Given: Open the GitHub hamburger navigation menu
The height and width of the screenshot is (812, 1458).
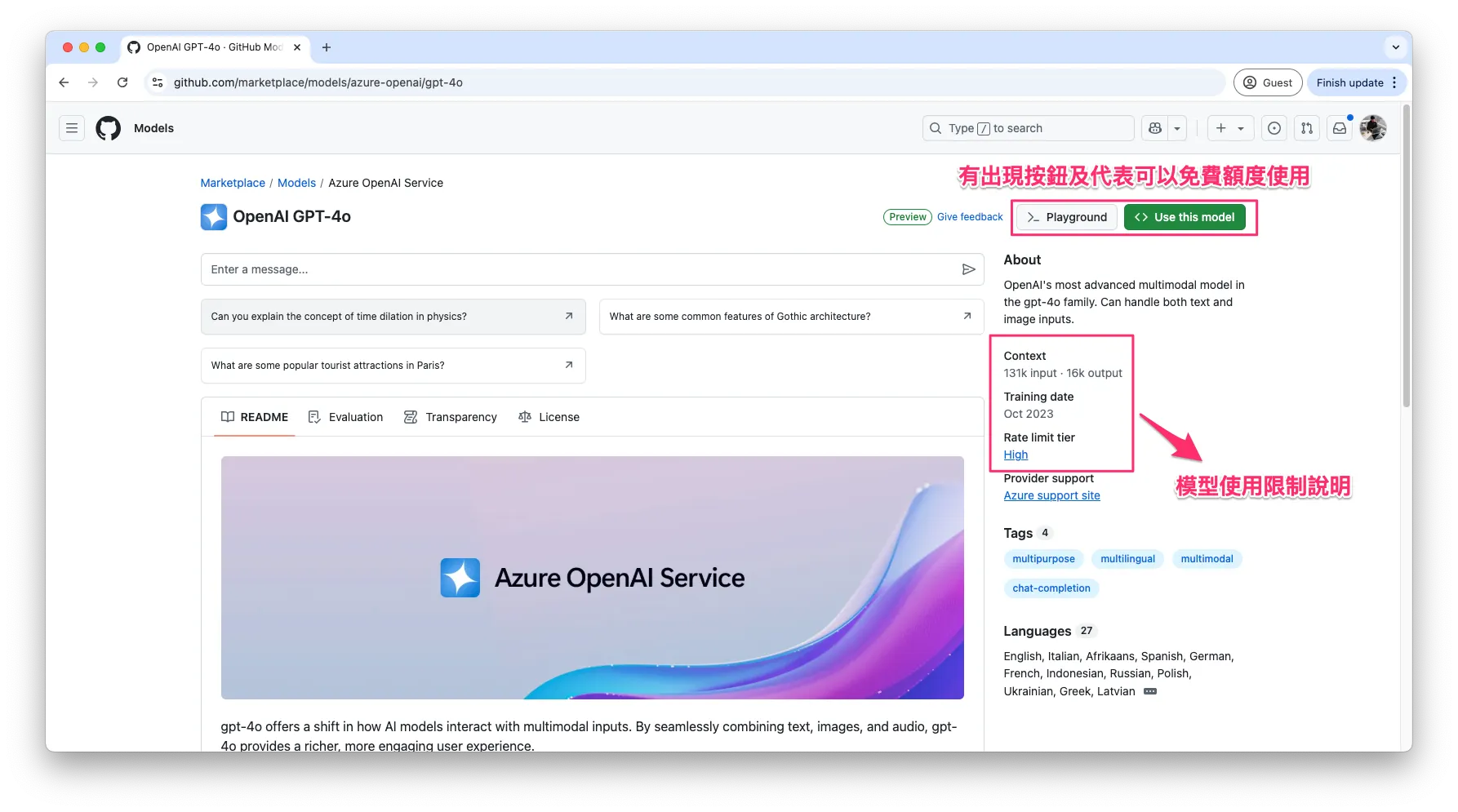Looking at the screenshot, I should 72,128.
